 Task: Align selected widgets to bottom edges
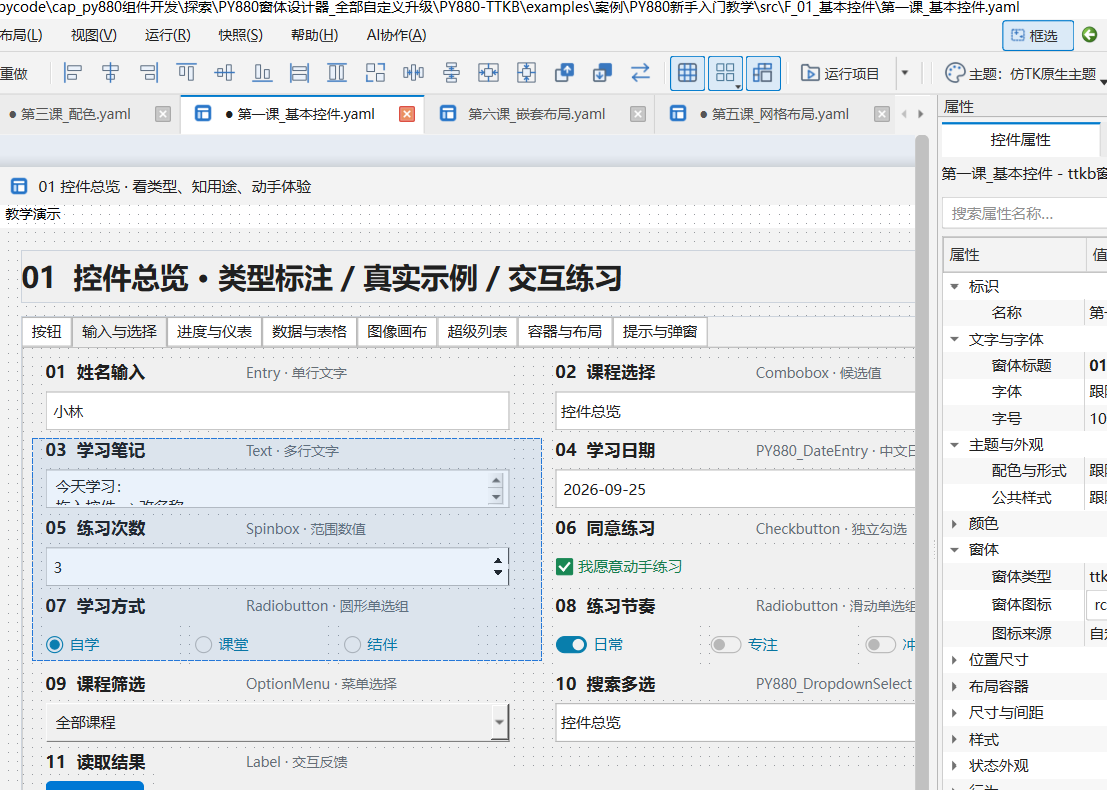coord(263,73)
